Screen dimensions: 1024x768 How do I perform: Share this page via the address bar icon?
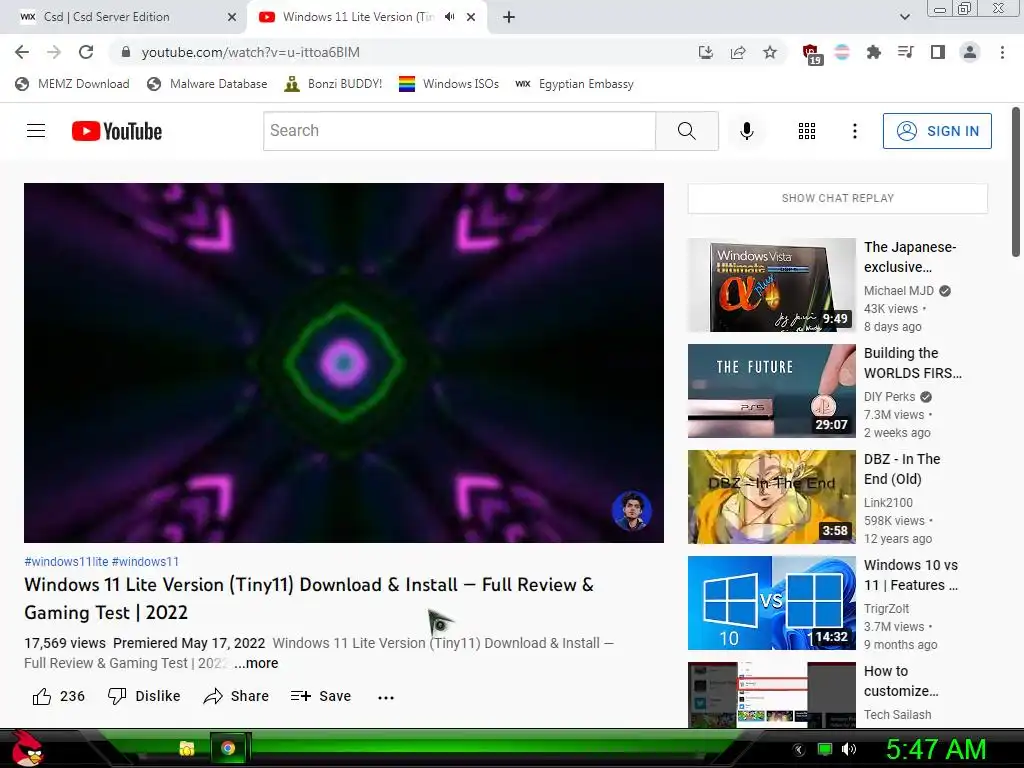pyautogui.click(x=738, y=52)
